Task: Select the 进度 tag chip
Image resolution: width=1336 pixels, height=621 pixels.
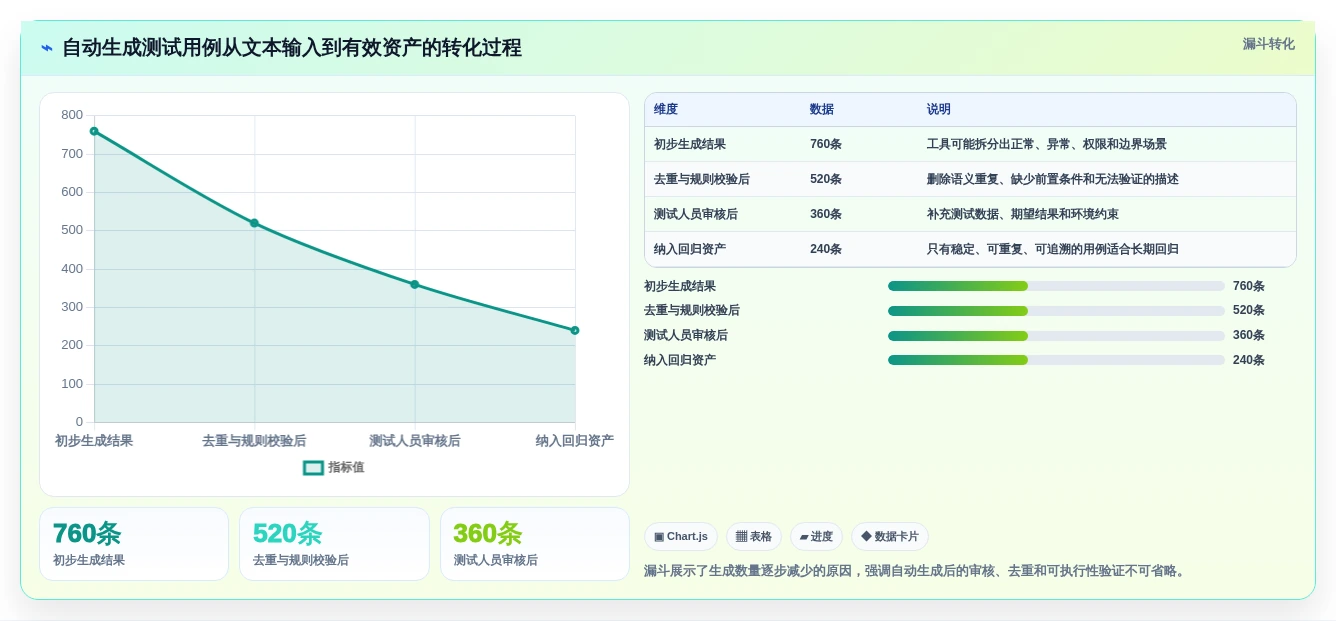Action: (x=816, y=536)
